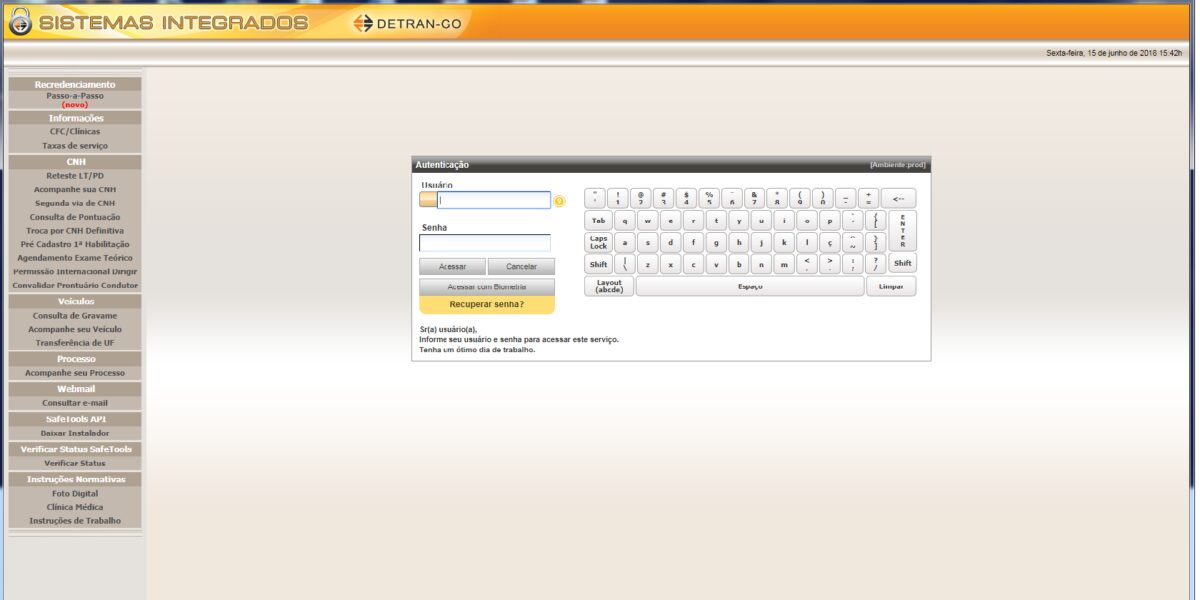The width and height of the screenshot is (1200, 600).
Task: Click the Limpar key on virtual keyboard
Action: (x=890, y=287)
